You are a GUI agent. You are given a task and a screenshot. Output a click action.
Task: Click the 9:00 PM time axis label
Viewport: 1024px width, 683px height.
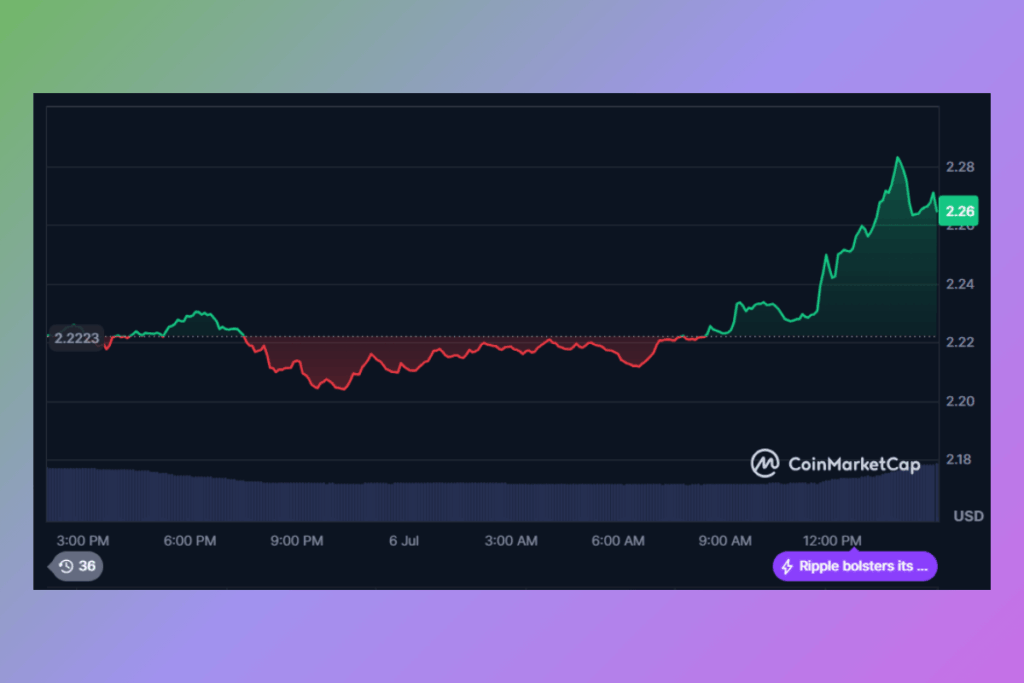point(297,540)
